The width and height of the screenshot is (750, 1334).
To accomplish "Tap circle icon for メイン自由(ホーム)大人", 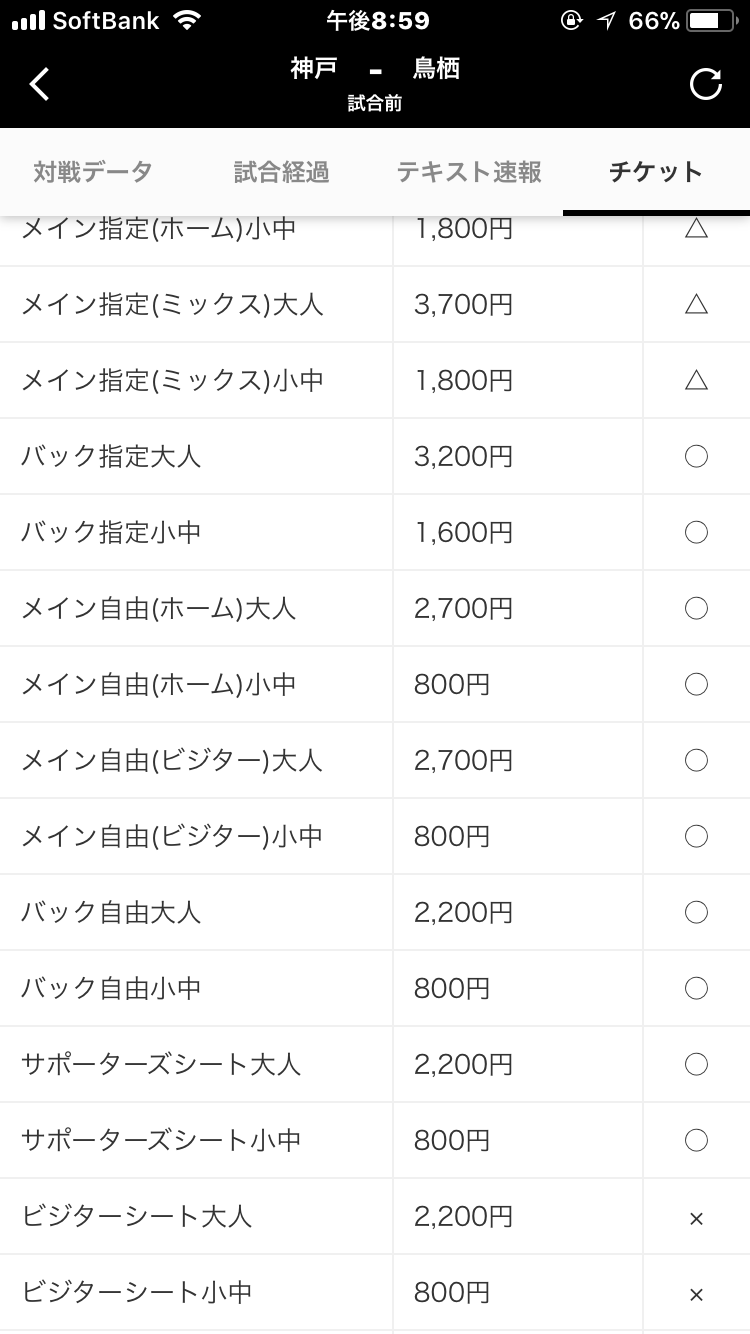I will (696, 608).
